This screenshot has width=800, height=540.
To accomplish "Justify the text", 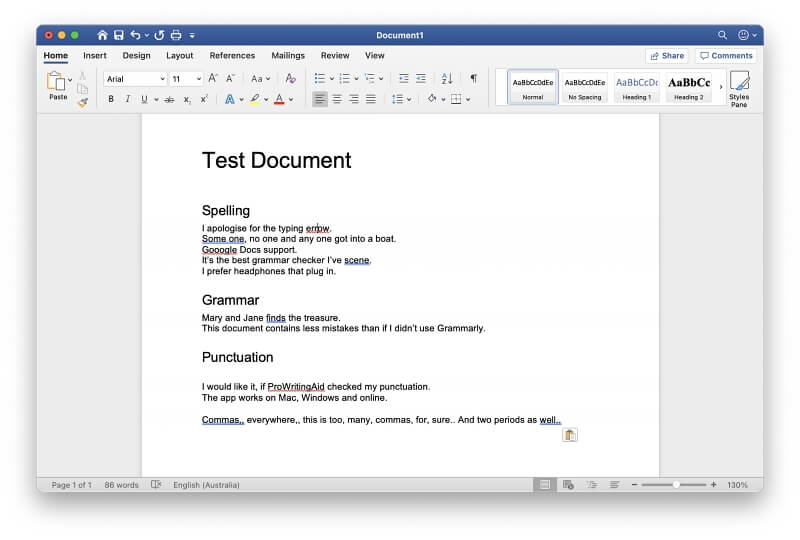I will point(371,99).
